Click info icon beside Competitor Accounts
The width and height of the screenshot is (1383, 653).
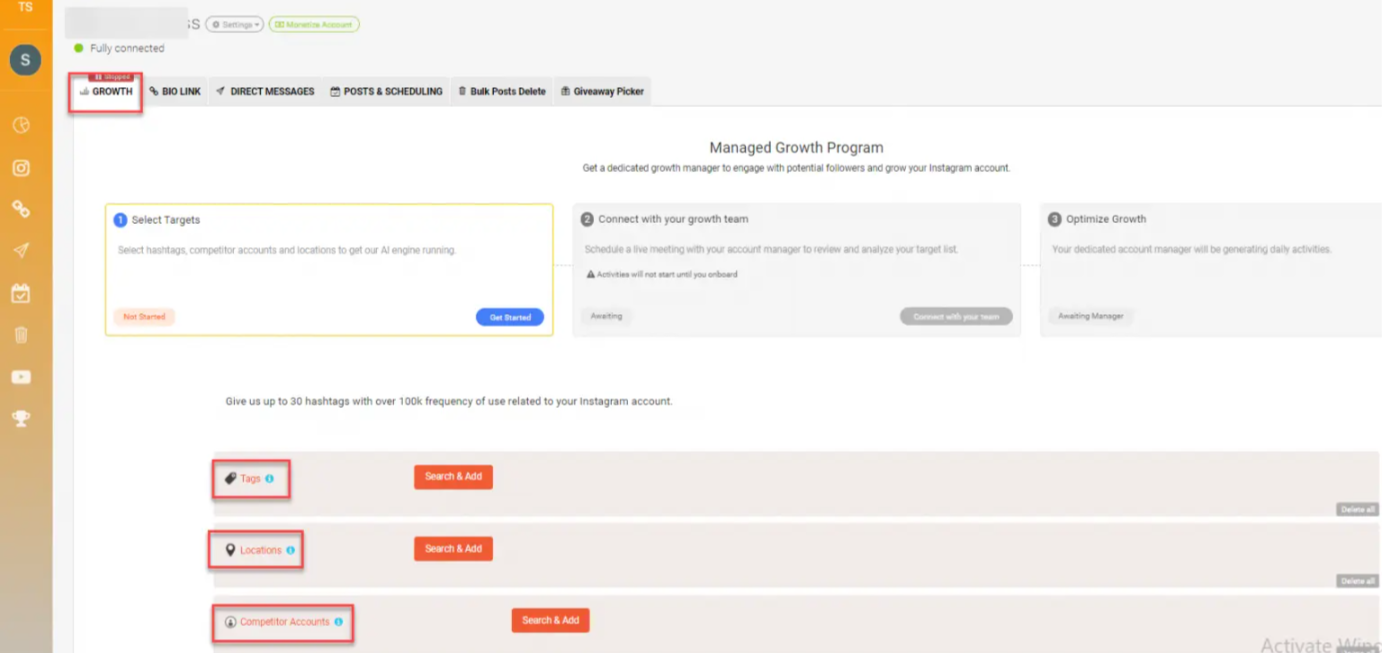tap(338, 622)
